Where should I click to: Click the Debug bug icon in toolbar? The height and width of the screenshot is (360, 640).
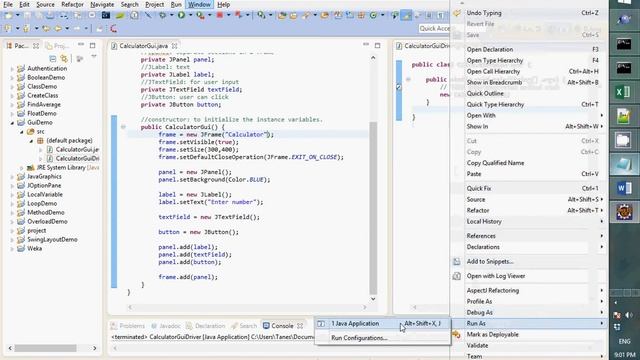pyautogui.click(x=162, y=16)
